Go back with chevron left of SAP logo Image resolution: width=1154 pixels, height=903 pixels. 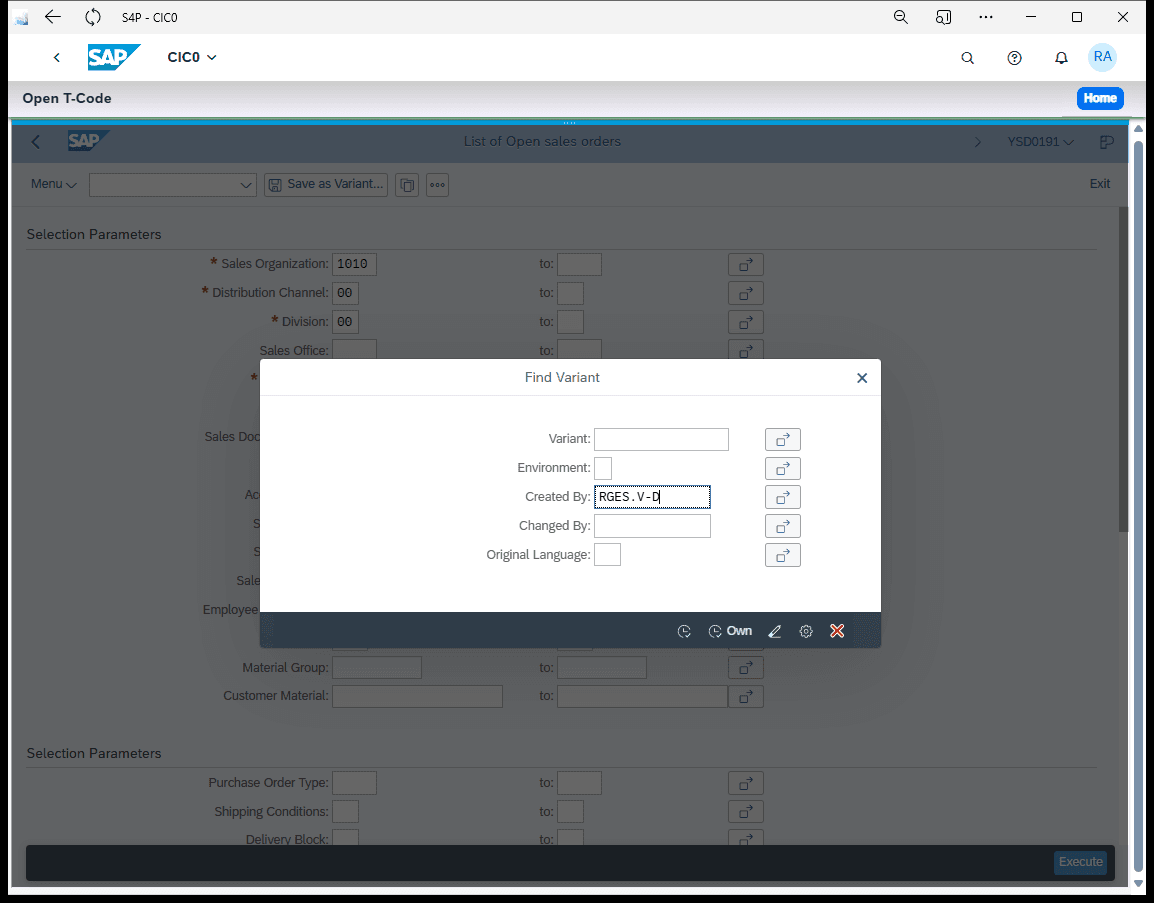click(57, 57)
